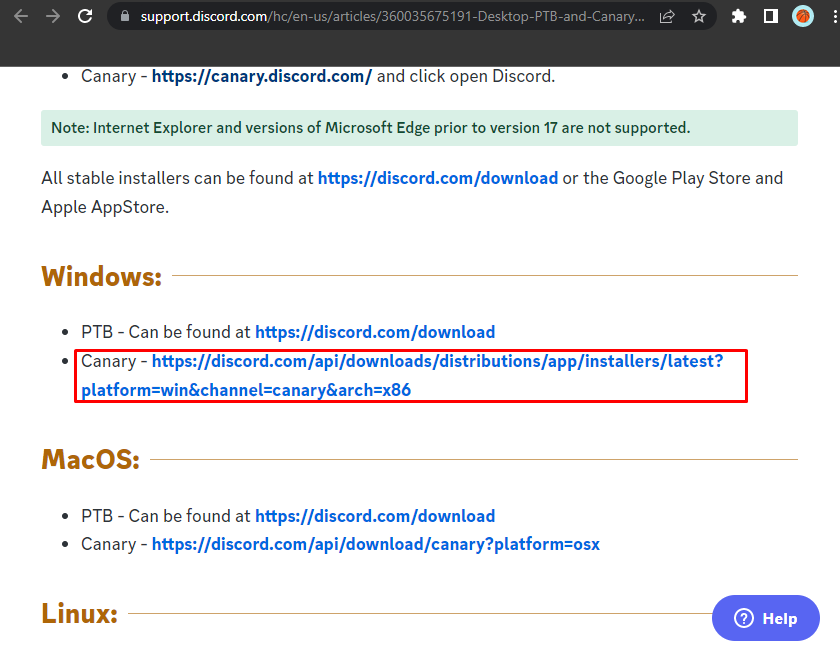
Task: Select the Internet Explorer not supported note
Action: 419,128
